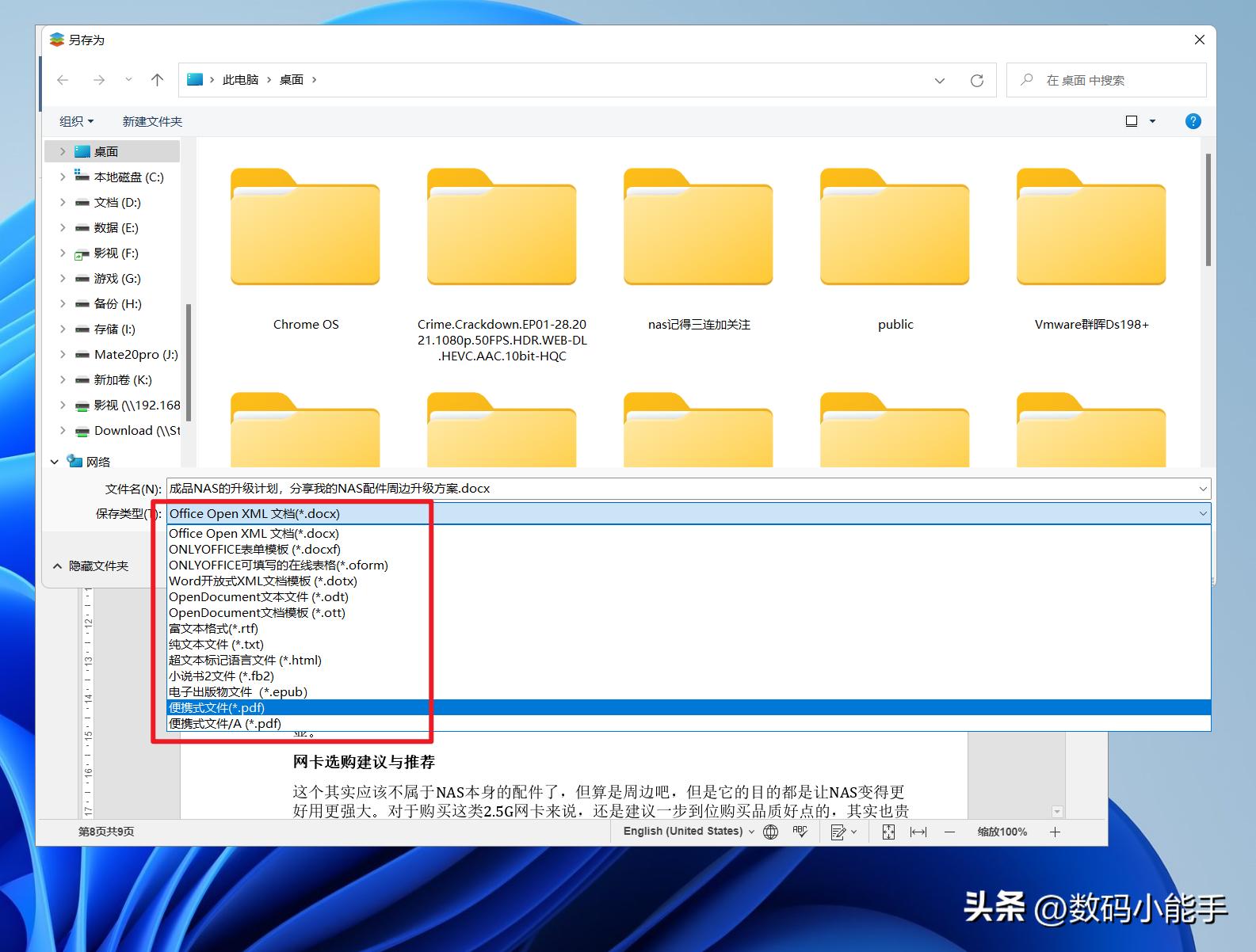Image resolution: width=1256 pixels, height=952 pixels.
Task: Zoom out with the minus icon
Action: (949, 832)
